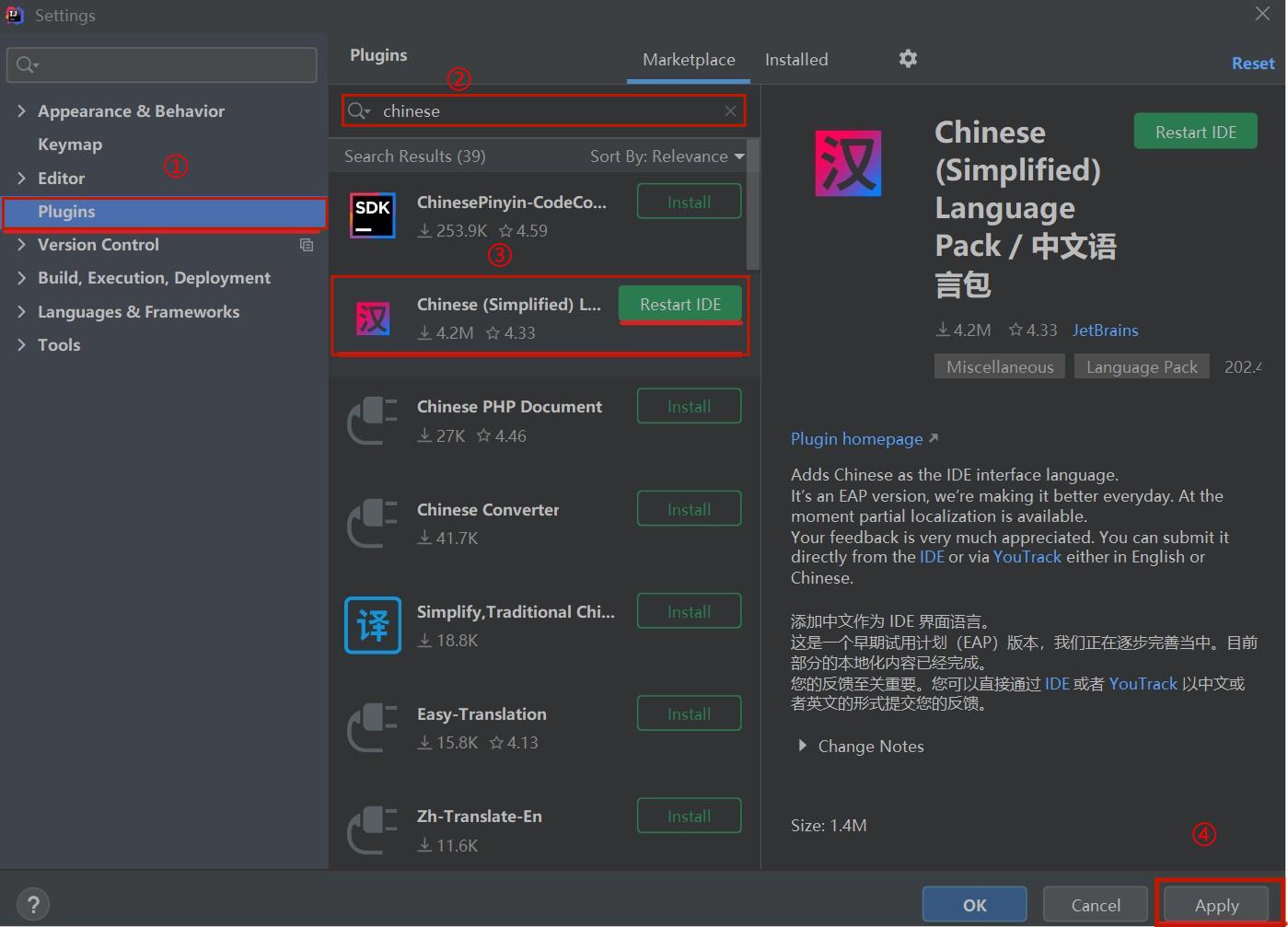
Task: Click the Language Pack tag
Action: click(1142, 366)
